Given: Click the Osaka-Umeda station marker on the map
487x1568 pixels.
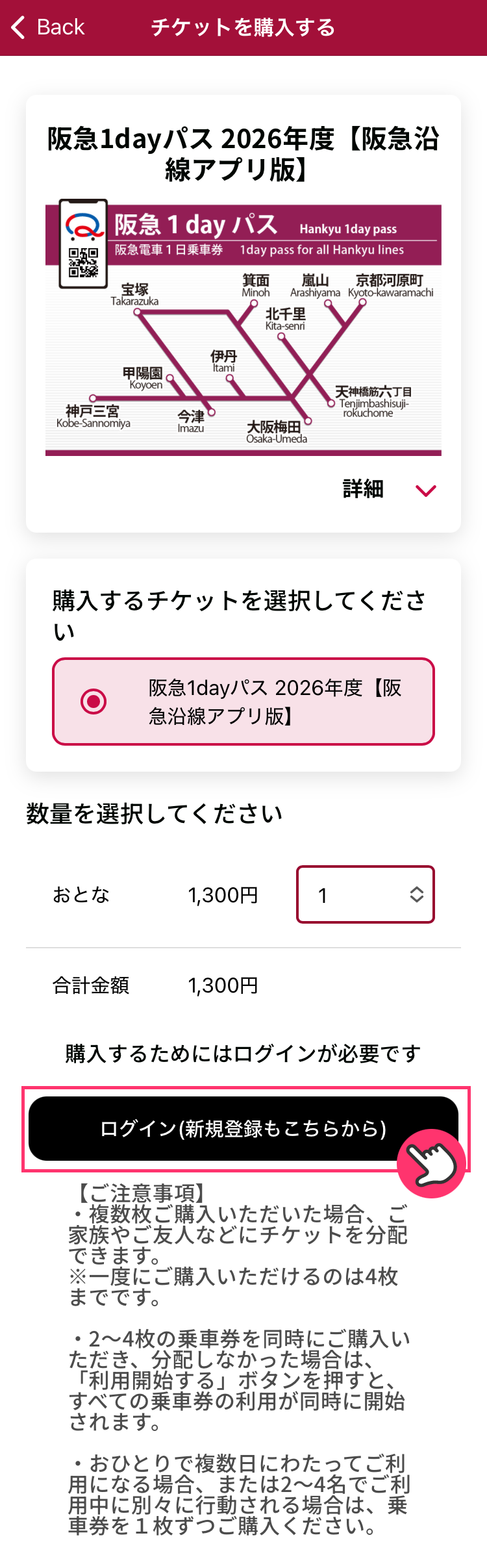Looking at the screenshot, I should point(308,421).
